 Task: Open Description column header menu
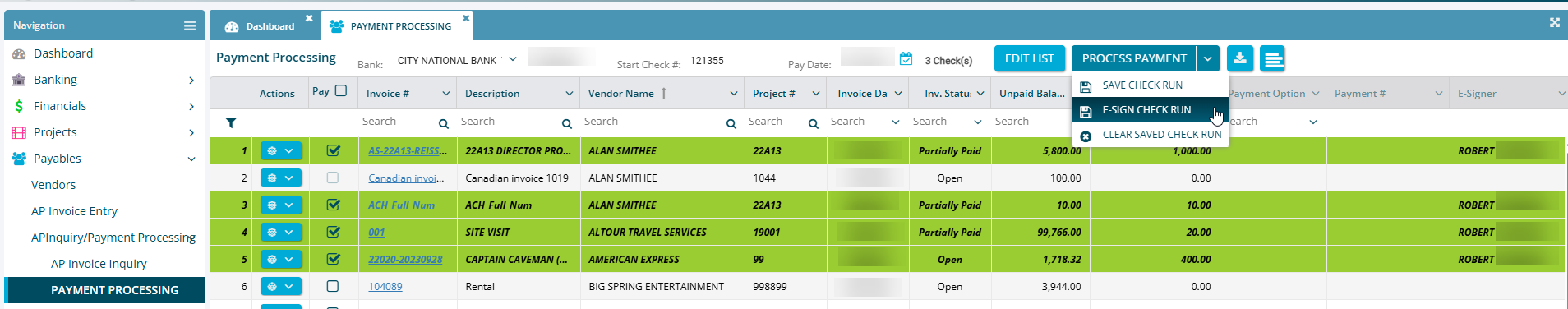[570, 94]
